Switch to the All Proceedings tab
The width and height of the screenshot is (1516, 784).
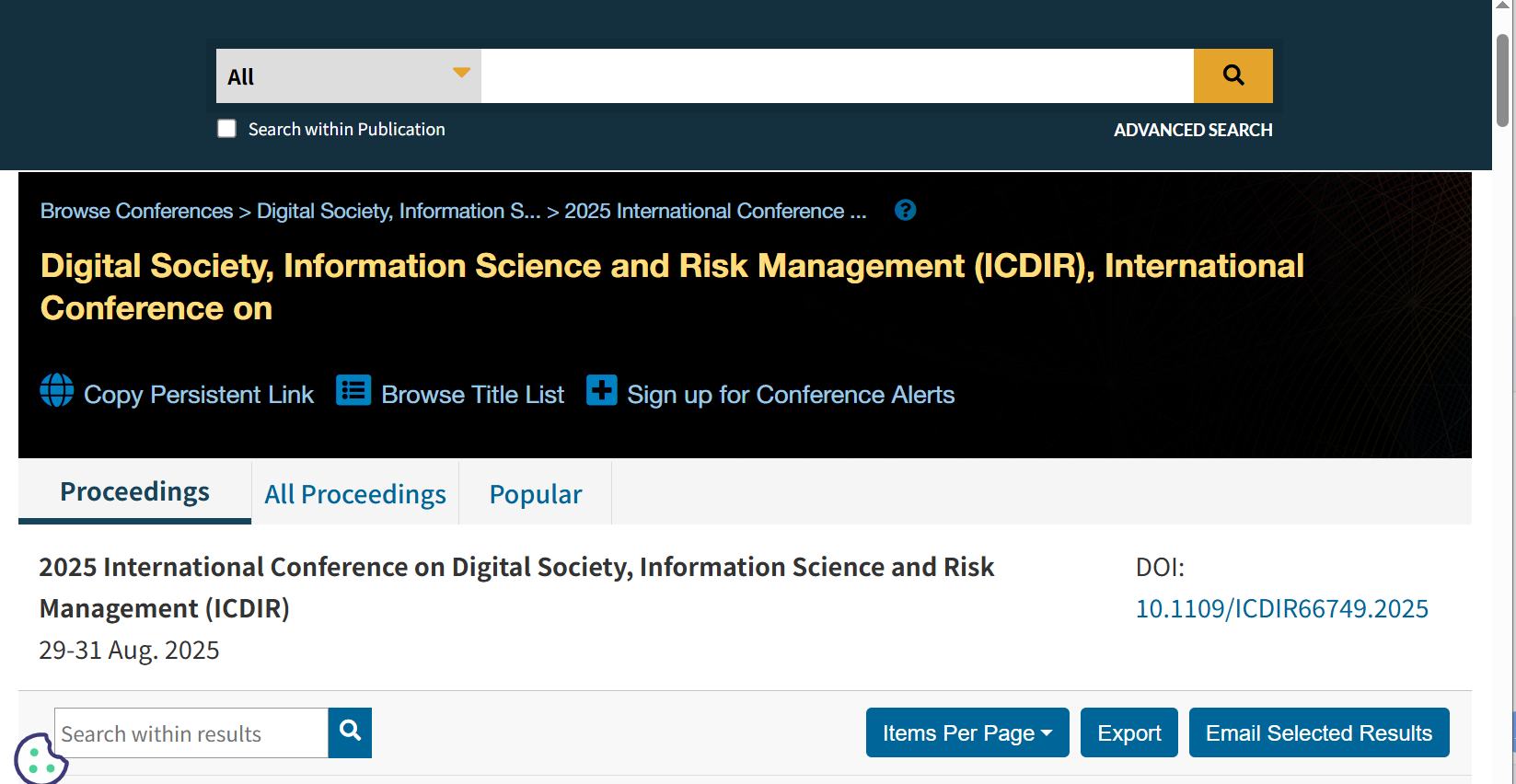click(x=355, y=494)
